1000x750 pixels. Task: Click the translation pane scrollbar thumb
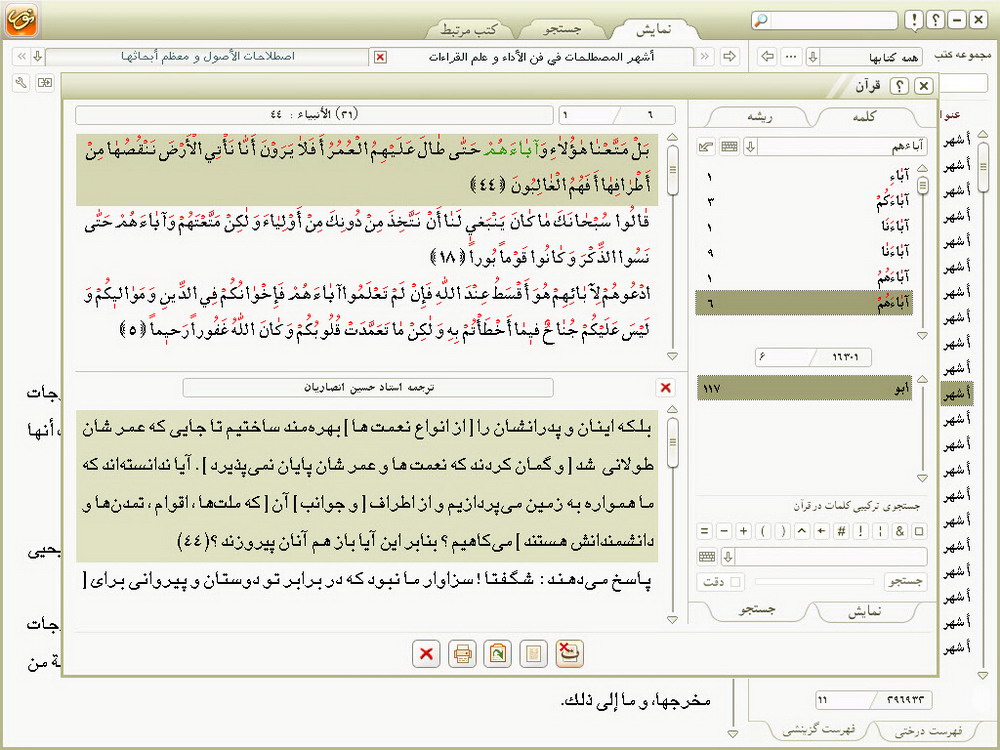pyautogui.click(x=672, y=443)
